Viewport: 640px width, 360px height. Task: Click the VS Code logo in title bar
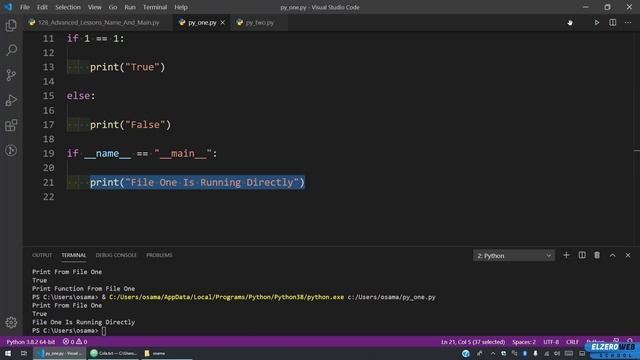click(8, 7)
